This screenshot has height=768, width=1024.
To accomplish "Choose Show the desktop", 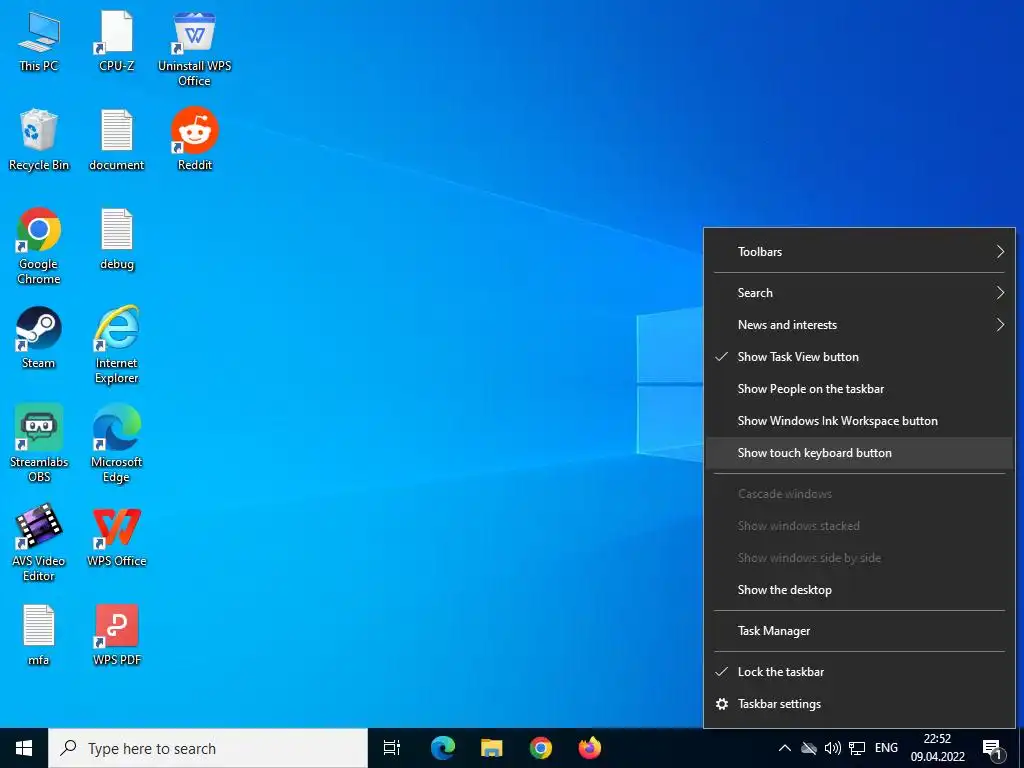I will (x=859, y=590).
